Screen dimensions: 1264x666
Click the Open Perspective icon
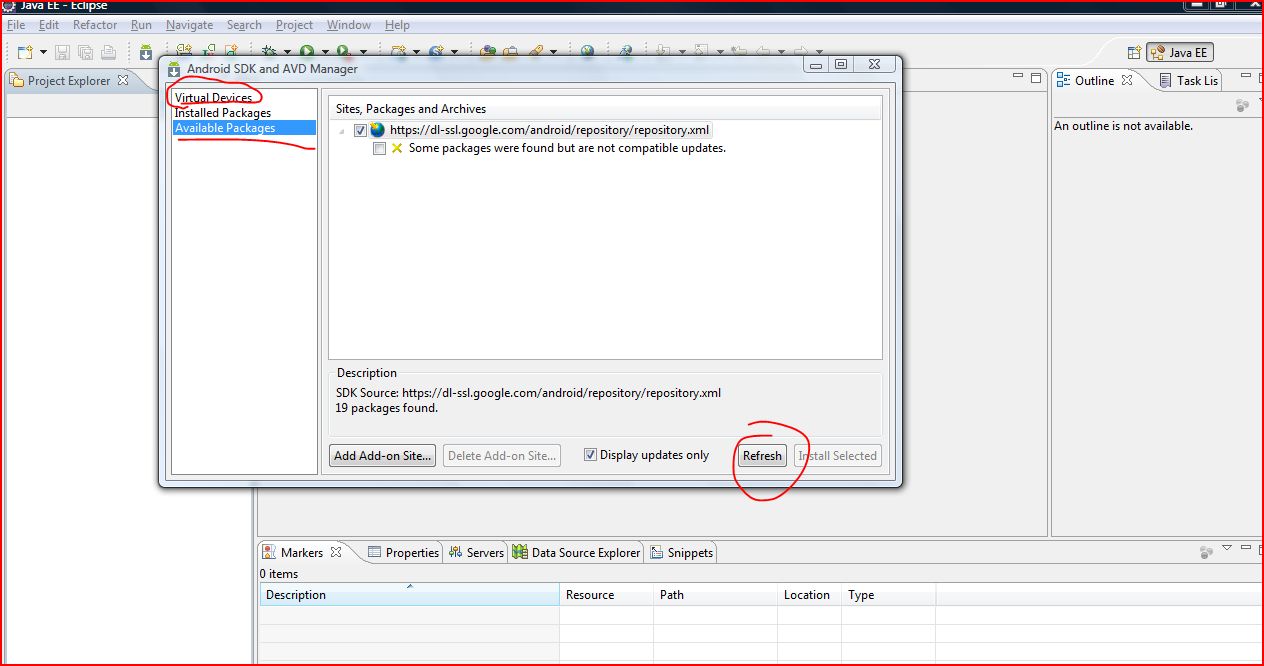(x=1134, y=53)
